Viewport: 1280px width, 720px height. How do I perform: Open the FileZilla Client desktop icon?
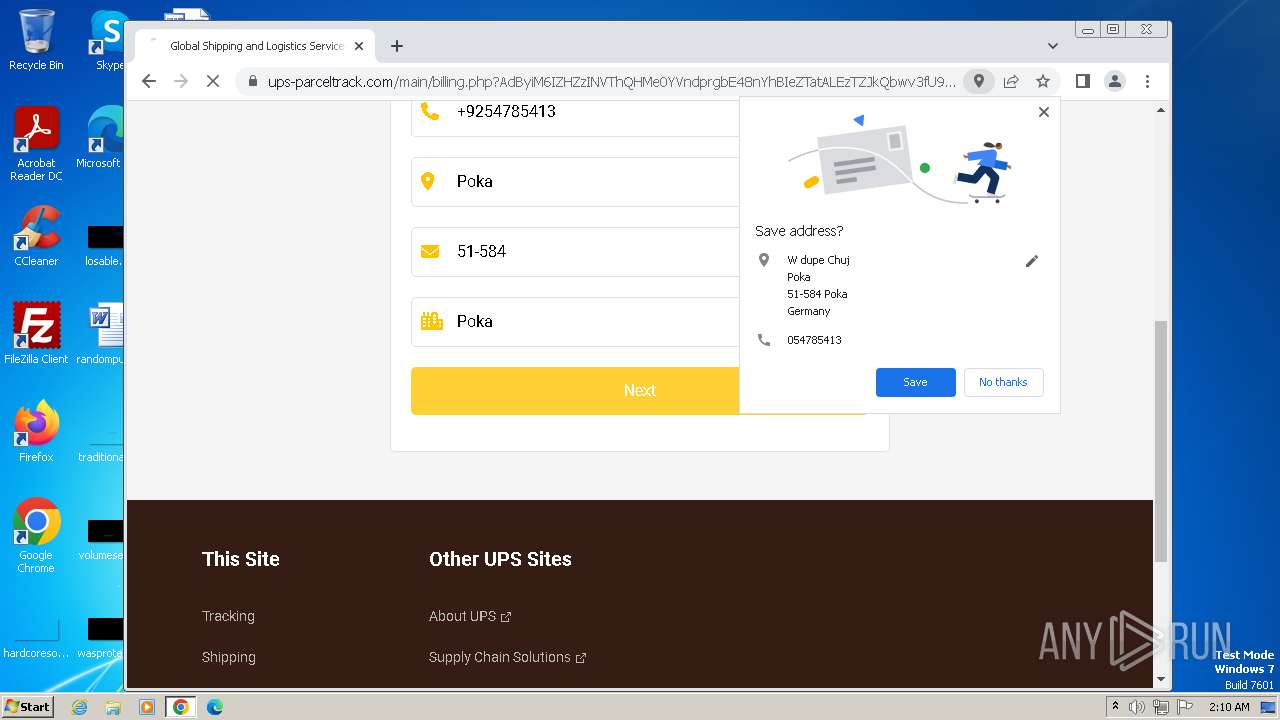pyautogui.click(x=36, y=333)
